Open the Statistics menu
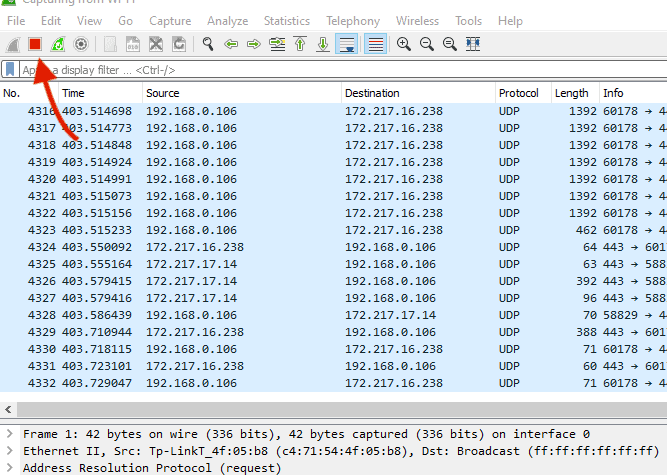The width and height of the screenshot is (667, 475). 287,21
